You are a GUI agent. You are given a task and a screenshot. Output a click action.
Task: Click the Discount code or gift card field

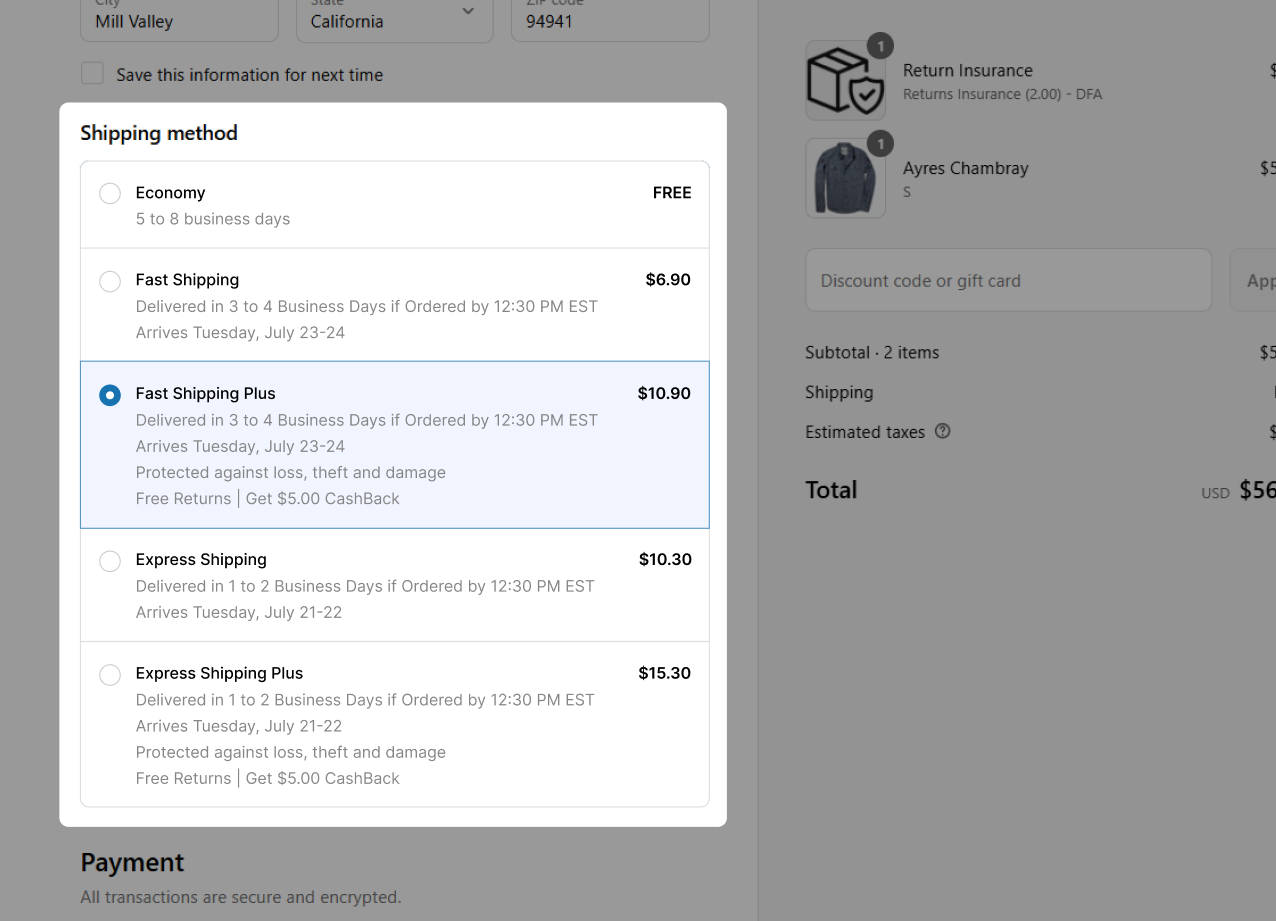(x=1008, y=280)
